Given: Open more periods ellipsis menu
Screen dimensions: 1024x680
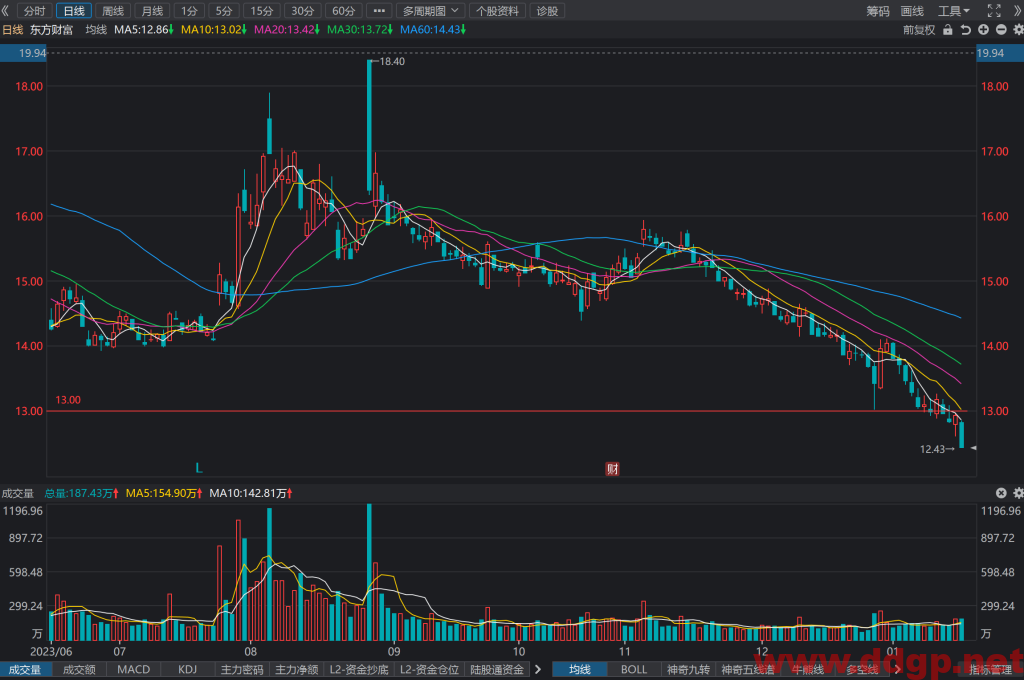Looking at the screenshot, I should click(x=379, y=11).
